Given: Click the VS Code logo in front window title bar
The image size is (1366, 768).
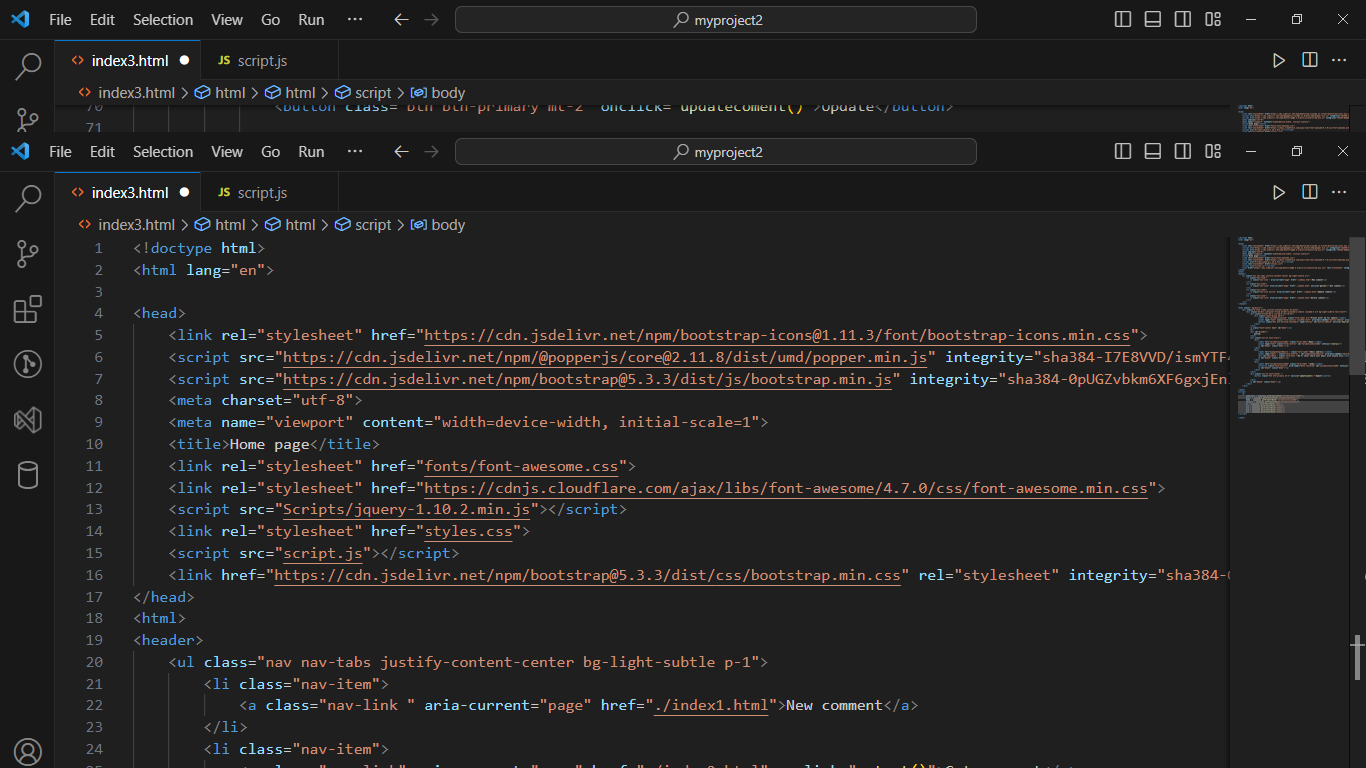Looking at the screenshot, I should 20,152.
